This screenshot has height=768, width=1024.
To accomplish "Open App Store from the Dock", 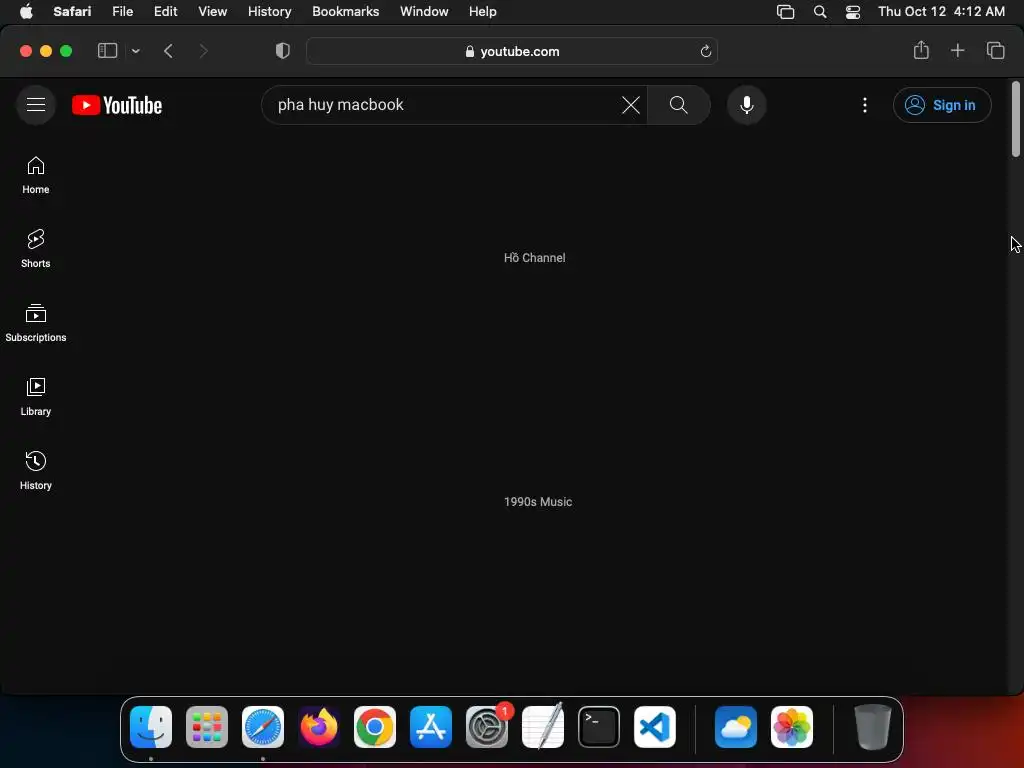I will 431,727.
